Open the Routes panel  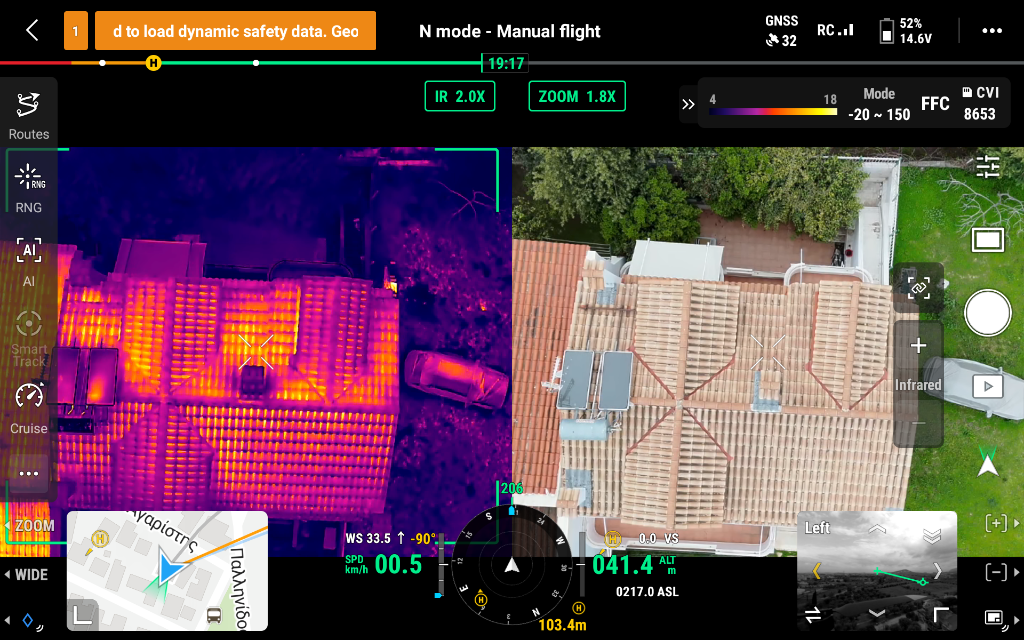click(29, 116)
